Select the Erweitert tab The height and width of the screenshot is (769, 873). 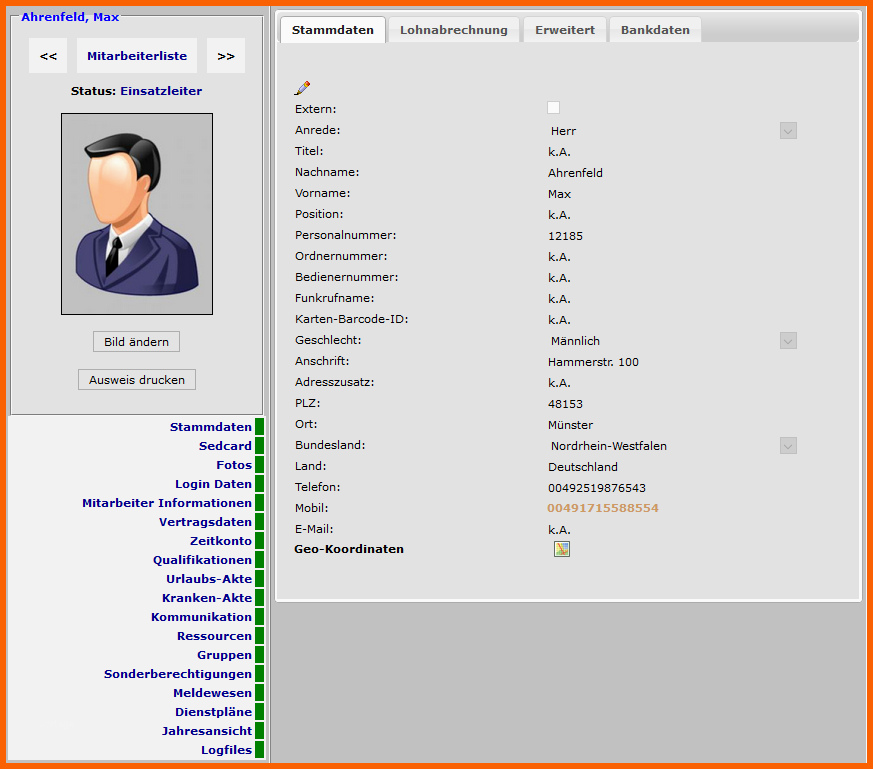tap(565, 30)
